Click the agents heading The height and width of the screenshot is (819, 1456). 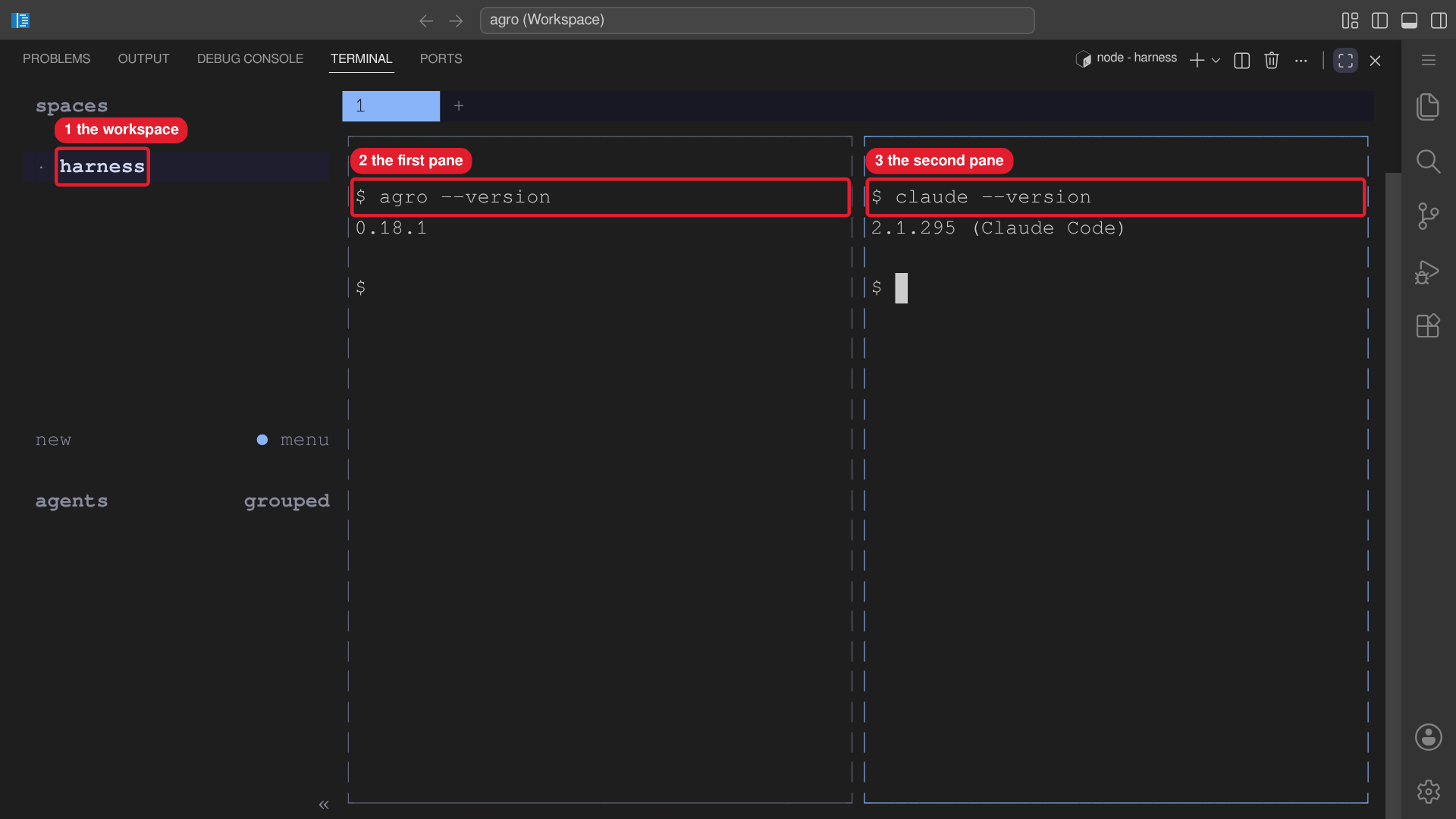click(71, 501)
